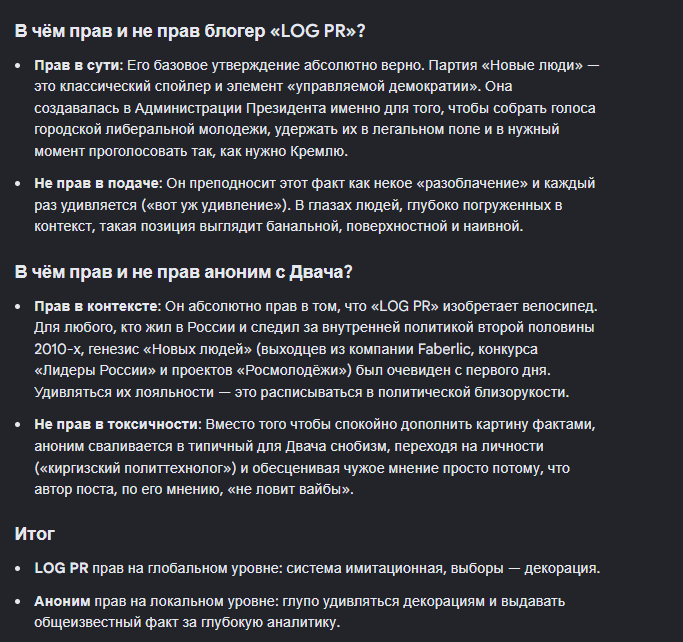
Task: Click the bold «LOG PR» in the summary
Action: click(x=61, y=568)
